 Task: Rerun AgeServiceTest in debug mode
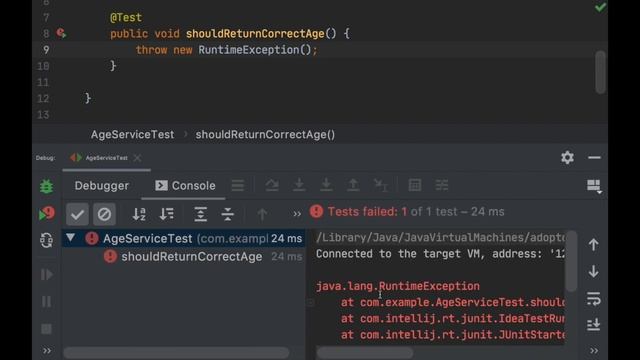tap(47, 187)
